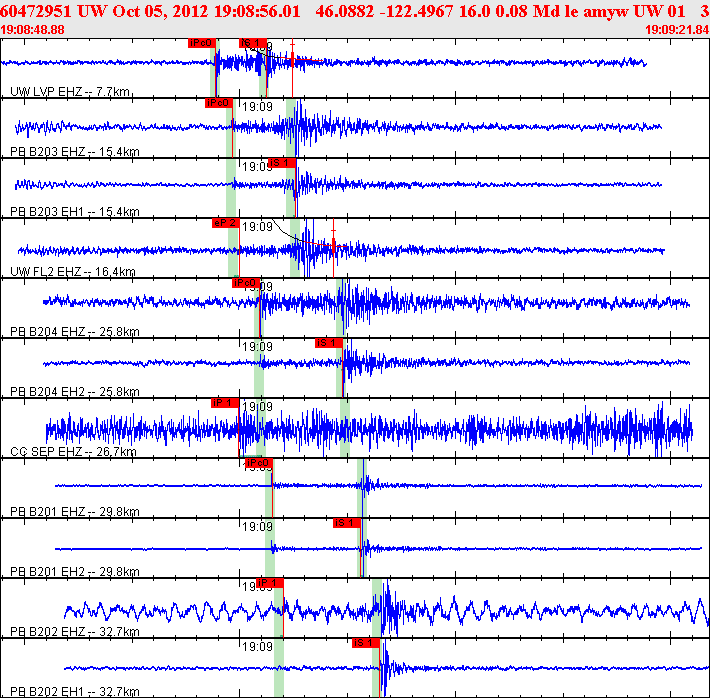Click the iPc0 pick flag on UW LVP EHZ

pyautogui.click(x=201, y=43)
